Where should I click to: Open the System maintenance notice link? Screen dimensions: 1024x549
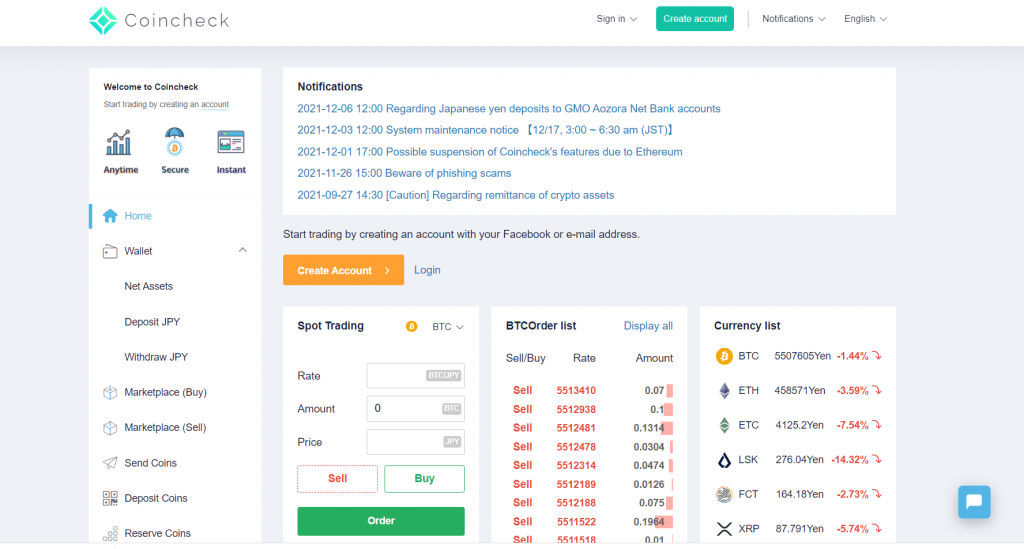[x=485, y=130]
